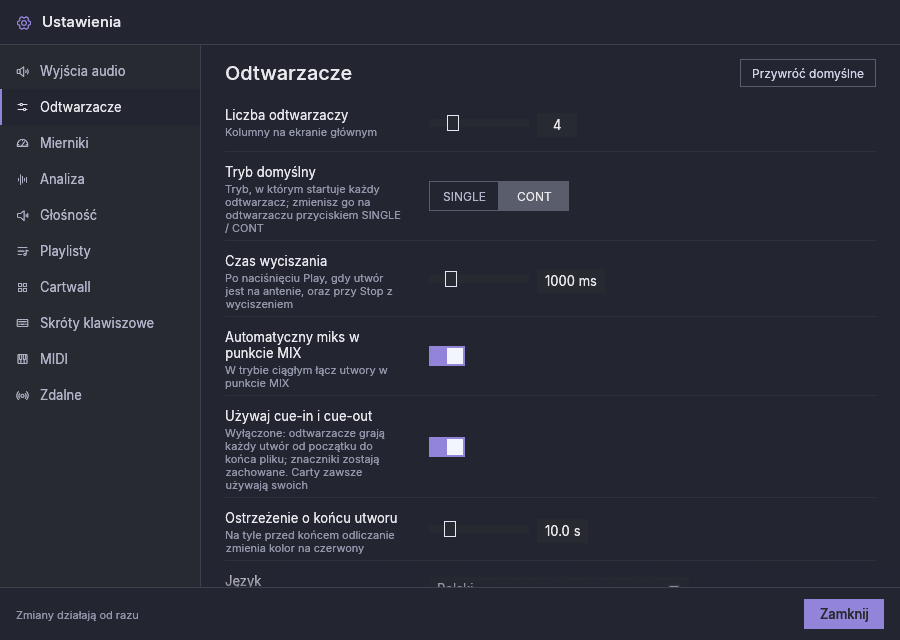
Task: Disable the Używaj cue-in i cue-out switch
Action: click(447, 447)
